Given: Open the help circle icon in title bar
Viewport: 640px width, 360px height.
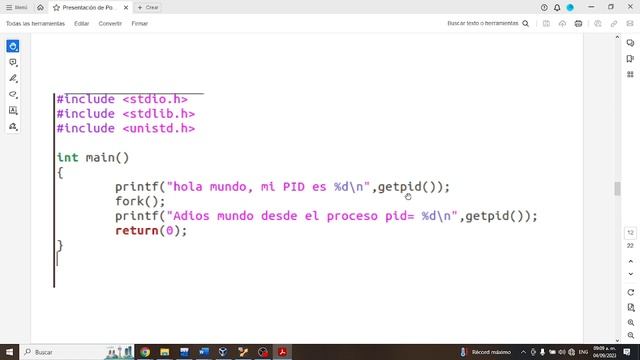Looking at the screenshot, I should (544, 7).
